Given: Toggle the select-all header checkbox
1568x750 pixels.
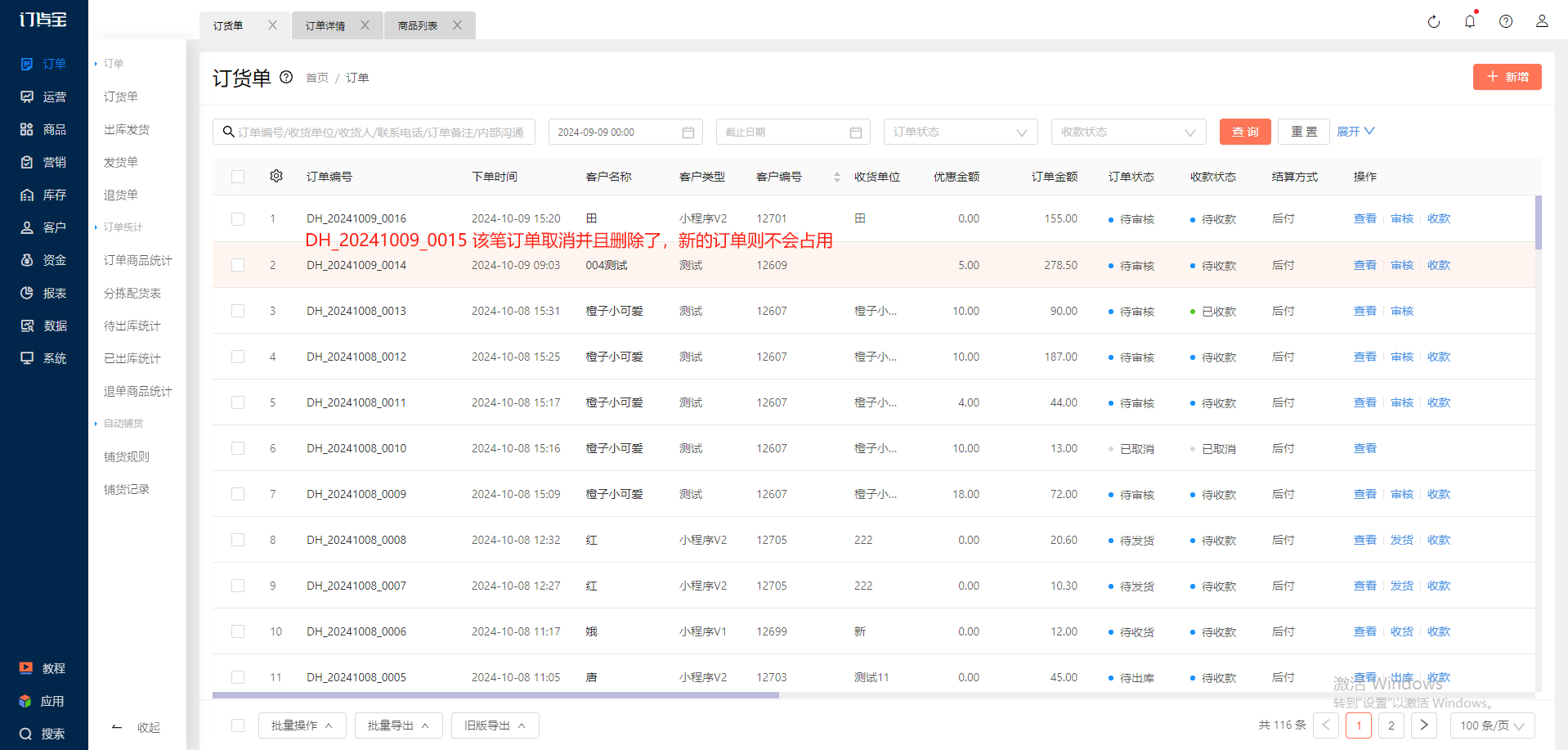Looking at the screenshot, I should pyautogui.click(x=238, y=177).
